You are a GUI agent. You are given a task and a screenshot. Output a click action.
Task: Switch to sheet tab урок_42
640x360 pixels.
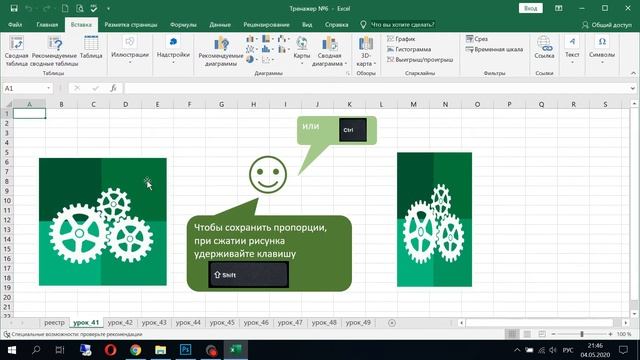(120, 322)
